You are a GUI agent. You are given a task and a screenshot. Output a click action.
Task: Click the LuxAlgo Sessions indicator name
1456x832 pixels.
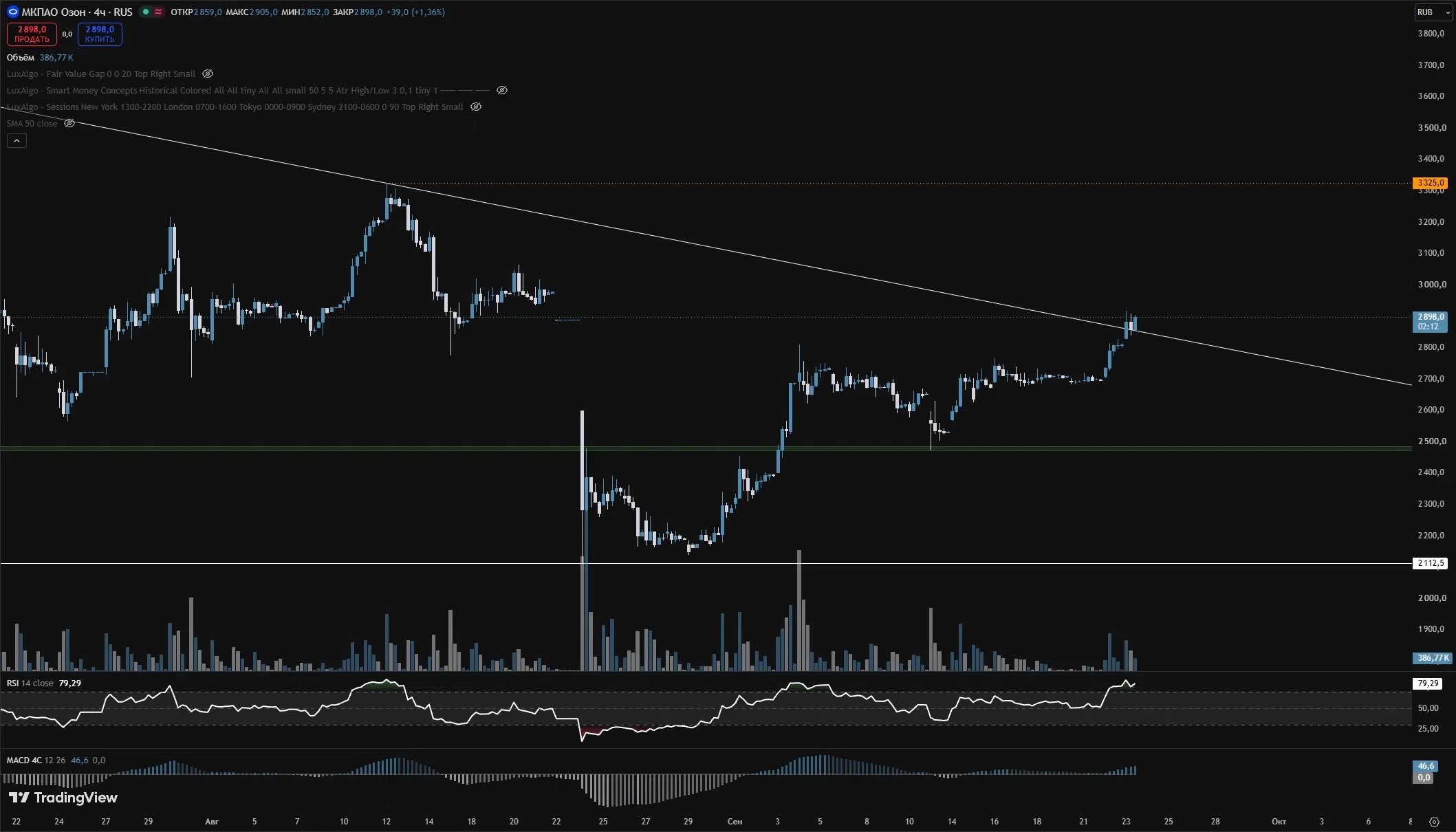[x=235, y=107]
